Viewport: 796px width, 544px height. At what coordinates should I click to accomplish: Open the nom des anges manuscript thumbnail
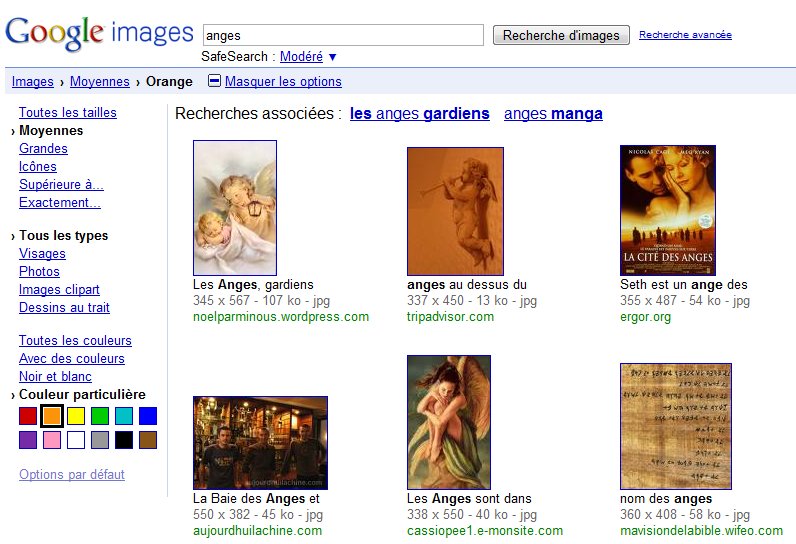(676, 426)
